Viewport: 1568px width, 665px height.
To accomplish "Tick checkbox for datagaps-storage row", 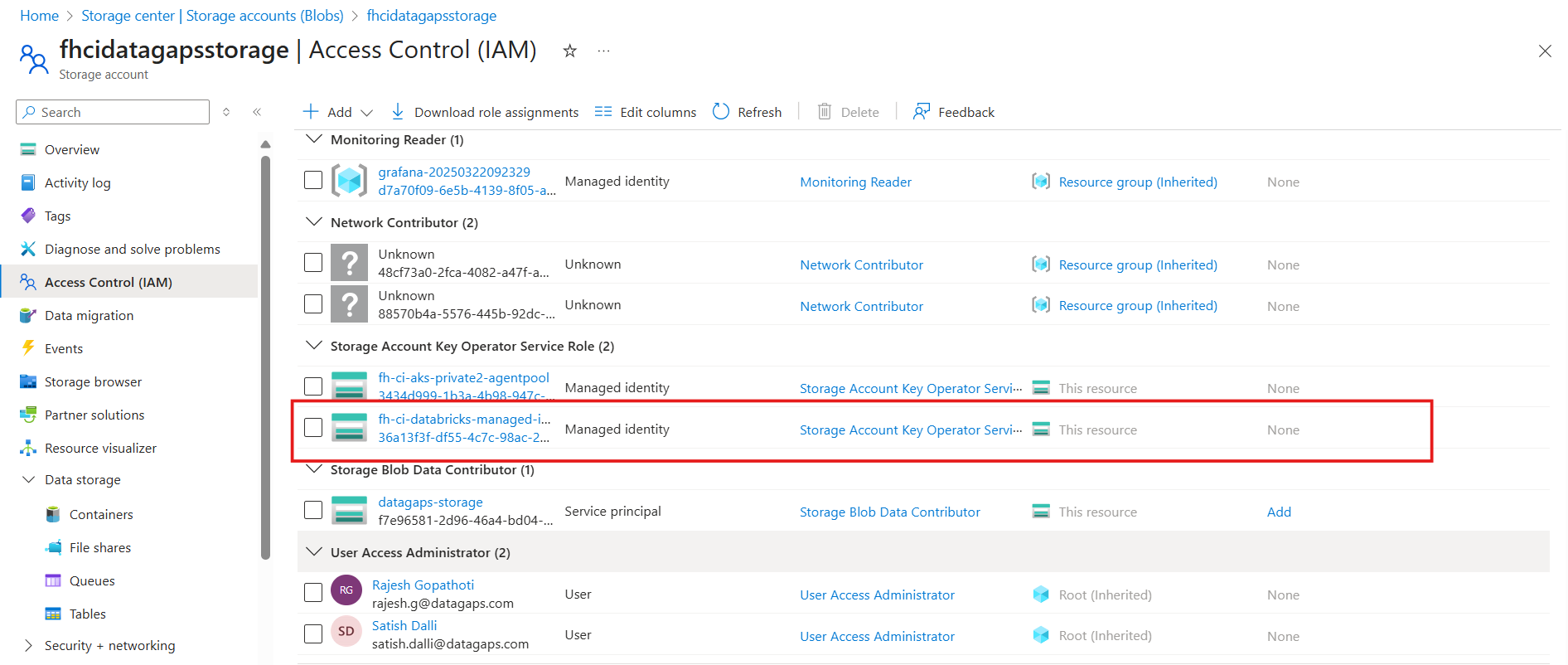I will (x=313, y=510).
